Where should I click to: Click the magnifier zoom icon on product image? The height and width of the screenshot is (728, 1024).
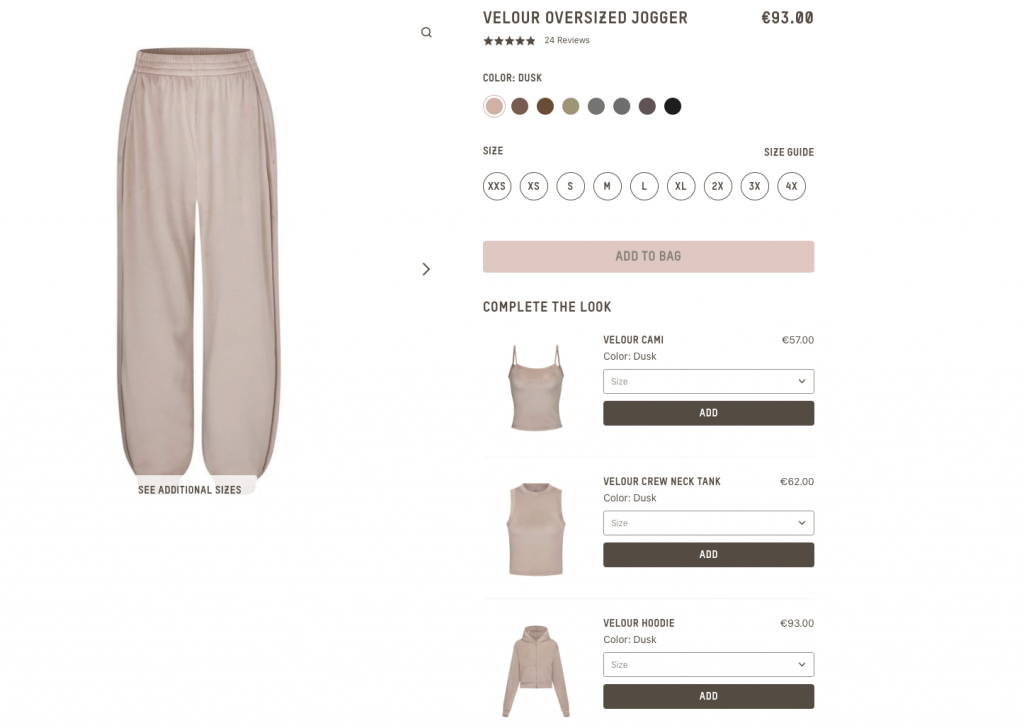426,33
